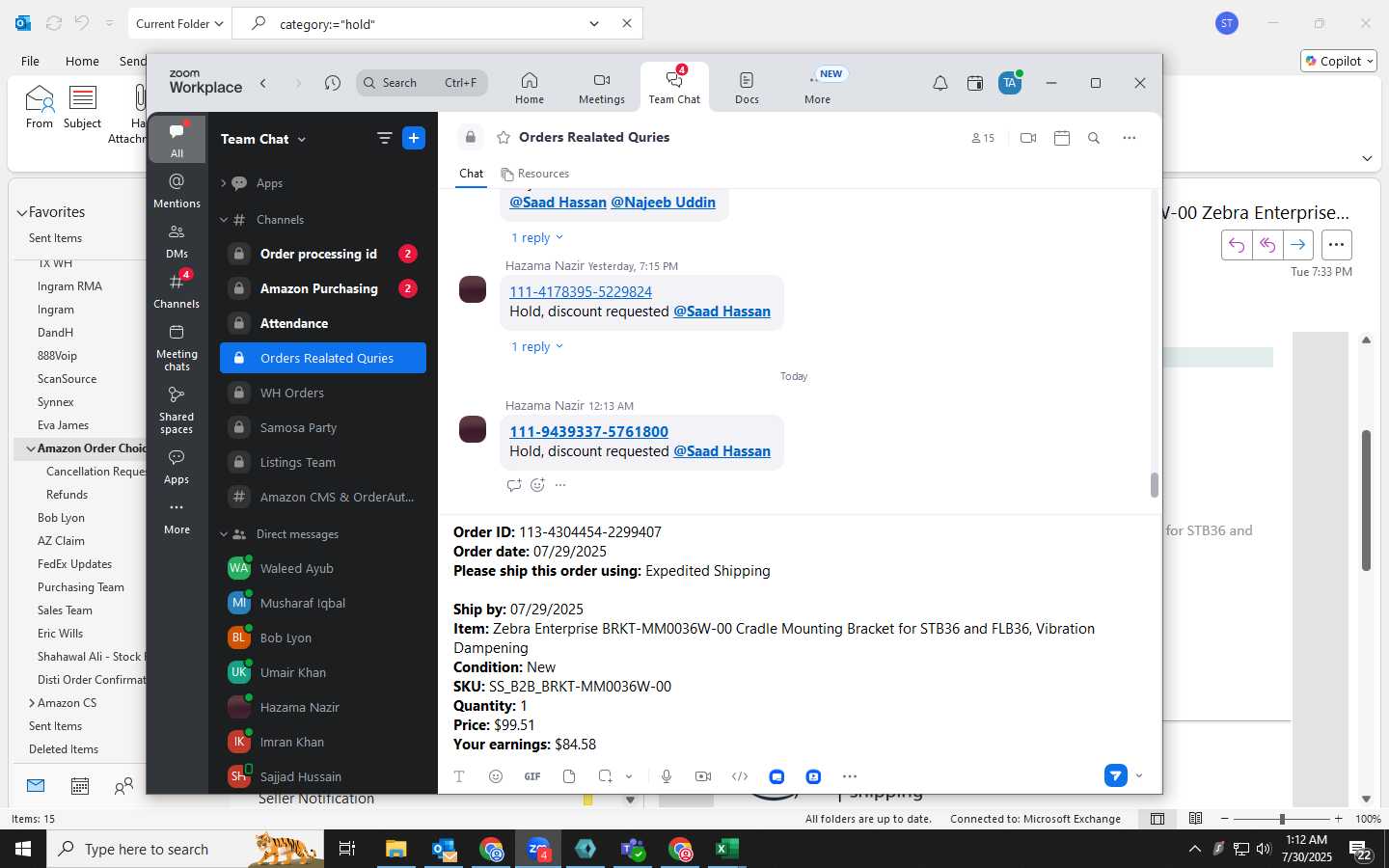This screenshot has width=1389, height=868.
Task: Attach a file in composer
Action: tap(569, 776)
